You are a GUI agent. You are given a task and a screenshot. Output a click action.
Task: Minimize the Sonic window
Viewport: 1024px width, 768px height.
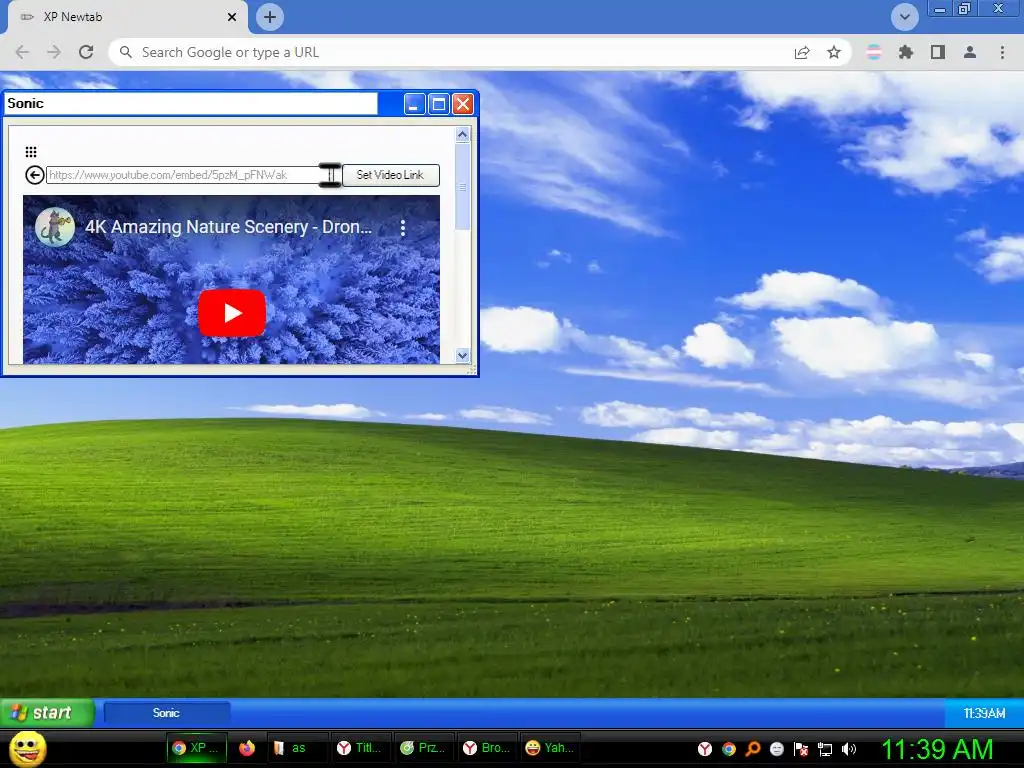tap(414, 104)
